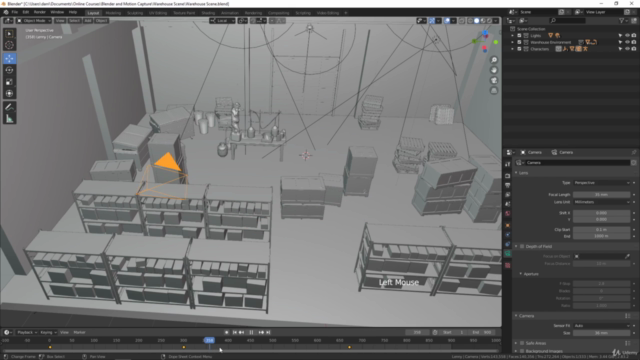Open the Edit menu
This screenshot has height=360, width=640.
(x=26, y=12)
